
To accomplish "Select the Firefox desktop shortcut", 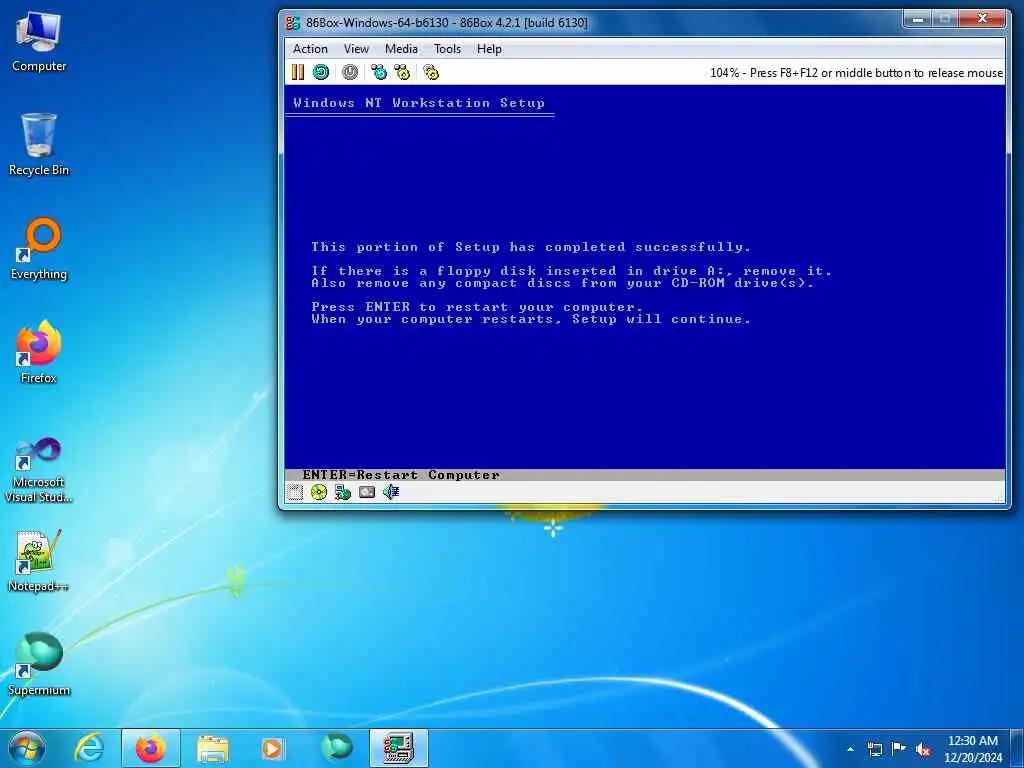I will pyautogui.click(x=39, y=353).
